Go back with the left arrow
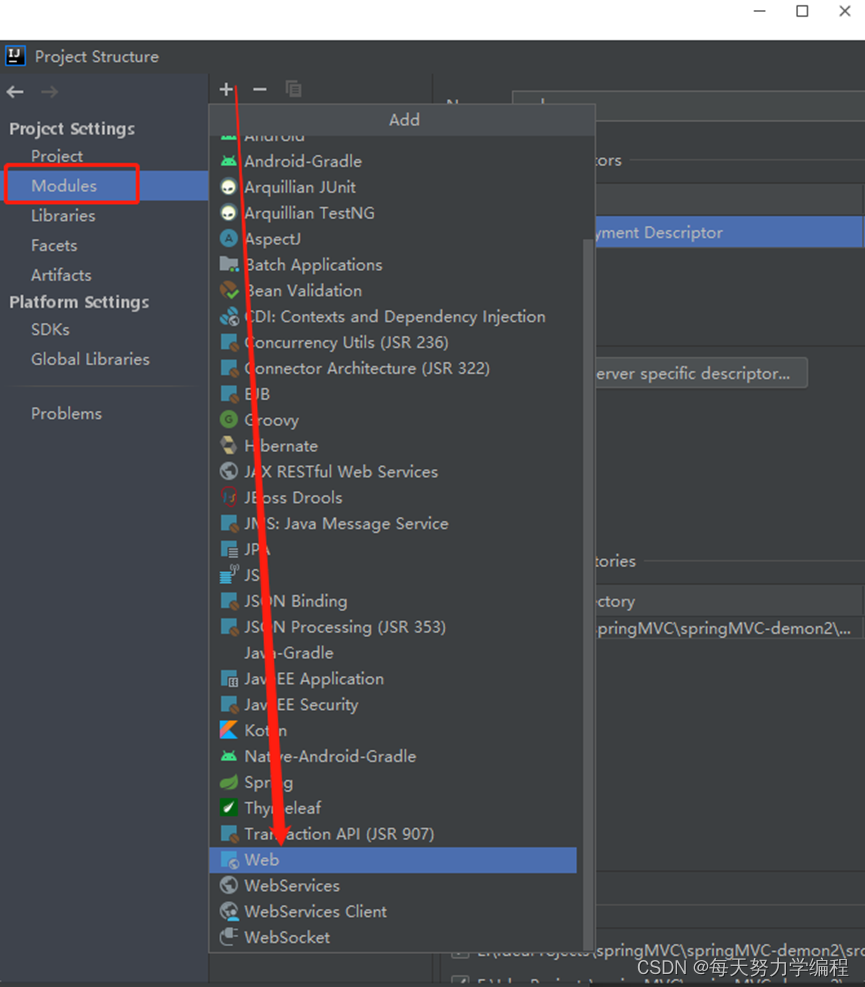This screenshot has width=865, height=987. point(15,92)
